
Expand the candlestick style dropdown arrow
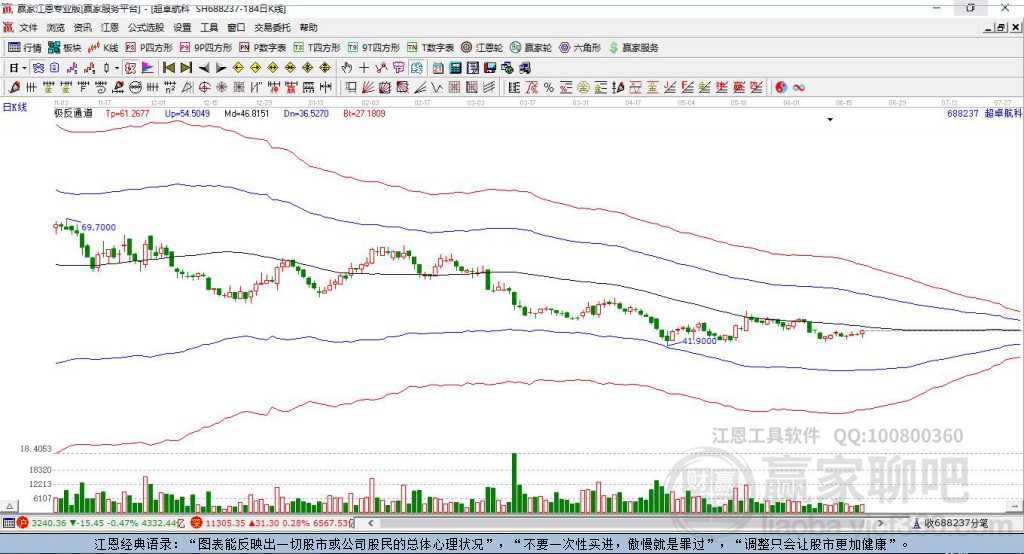click(x=117, y=68)
